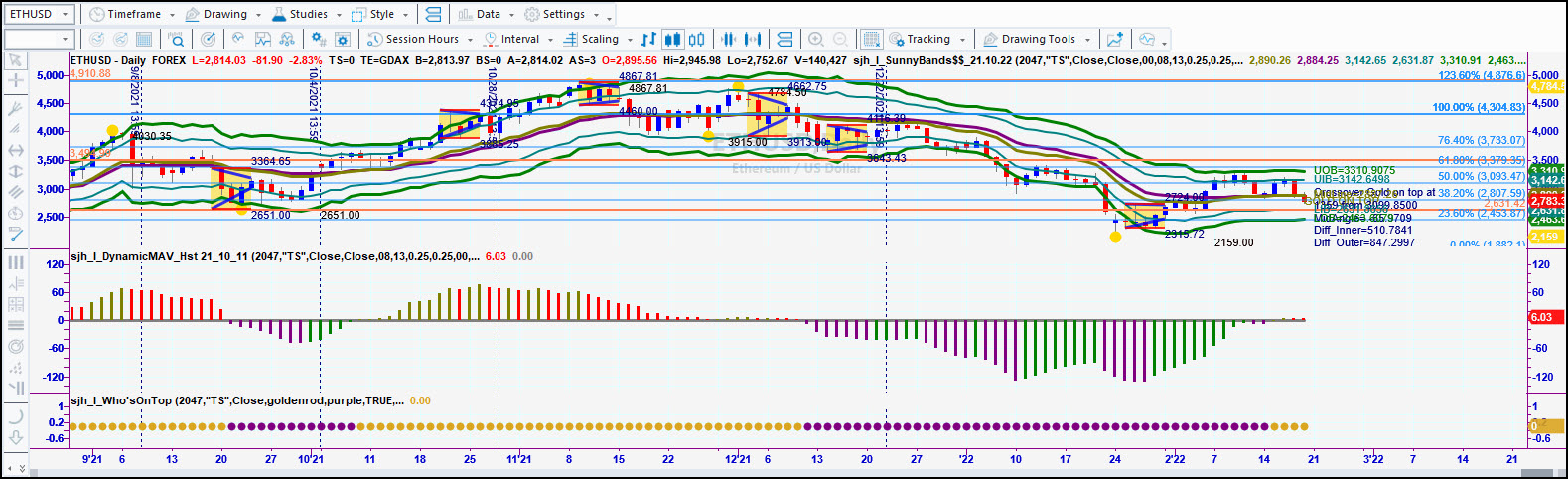This screenshot has width=1568, height=479.
Task: Open the Tracking dropdown
Action: tap(927, 39)
